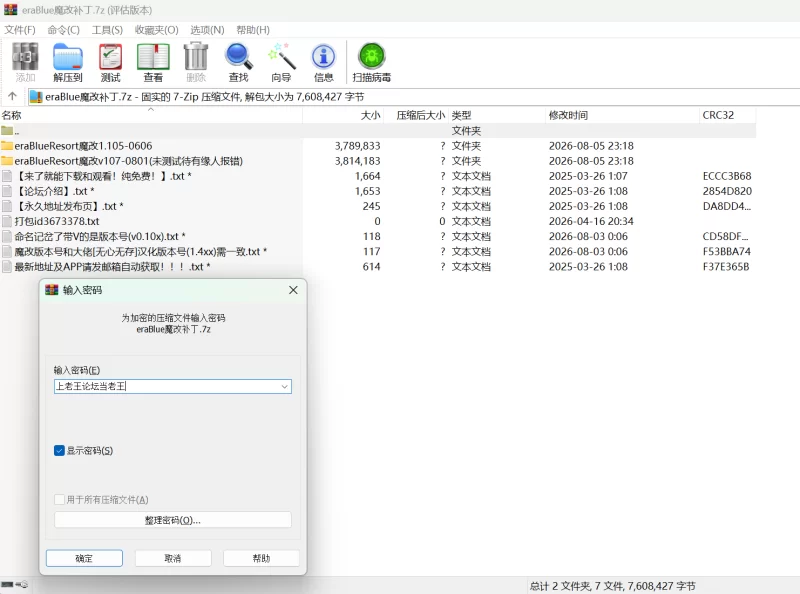Open the Options (选项) menu

(x=207, y=30)
